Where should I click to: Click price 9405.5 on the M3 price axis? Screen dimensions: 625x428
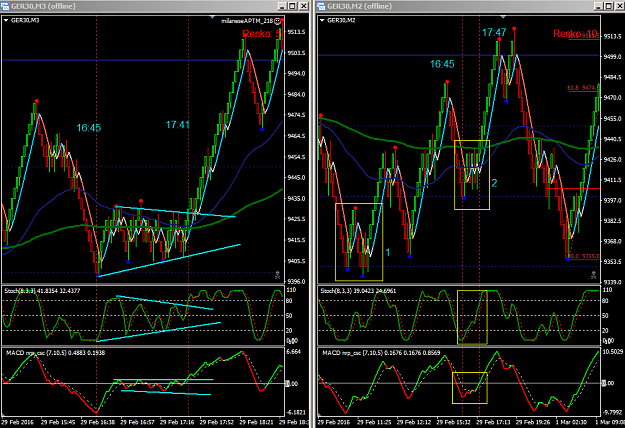[297, 261]
